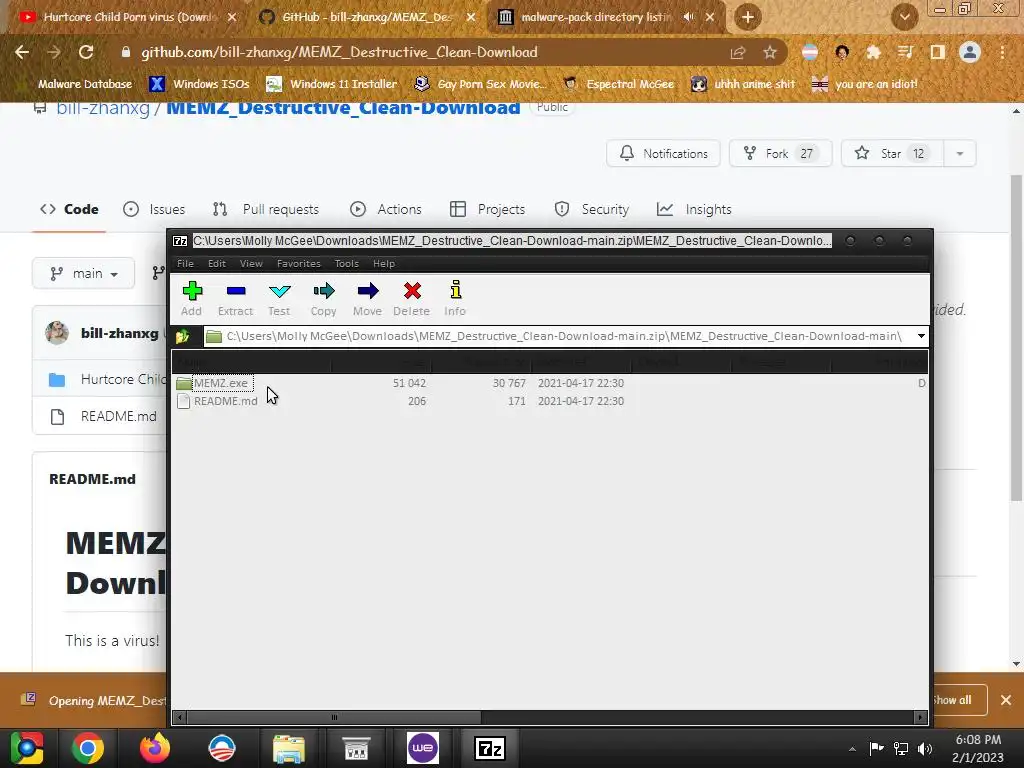Open the Chrome extensions puzzle icon
1024x768 pixels.
coord(873,52)
